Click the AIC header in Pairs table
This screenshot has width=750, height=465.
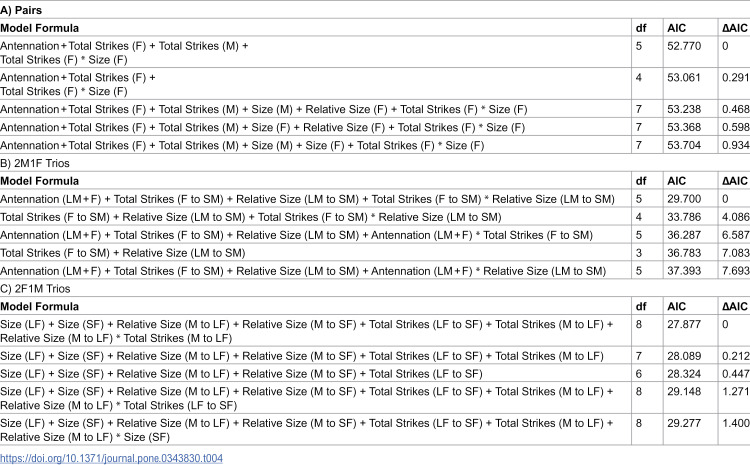click(x=676, y=28)
